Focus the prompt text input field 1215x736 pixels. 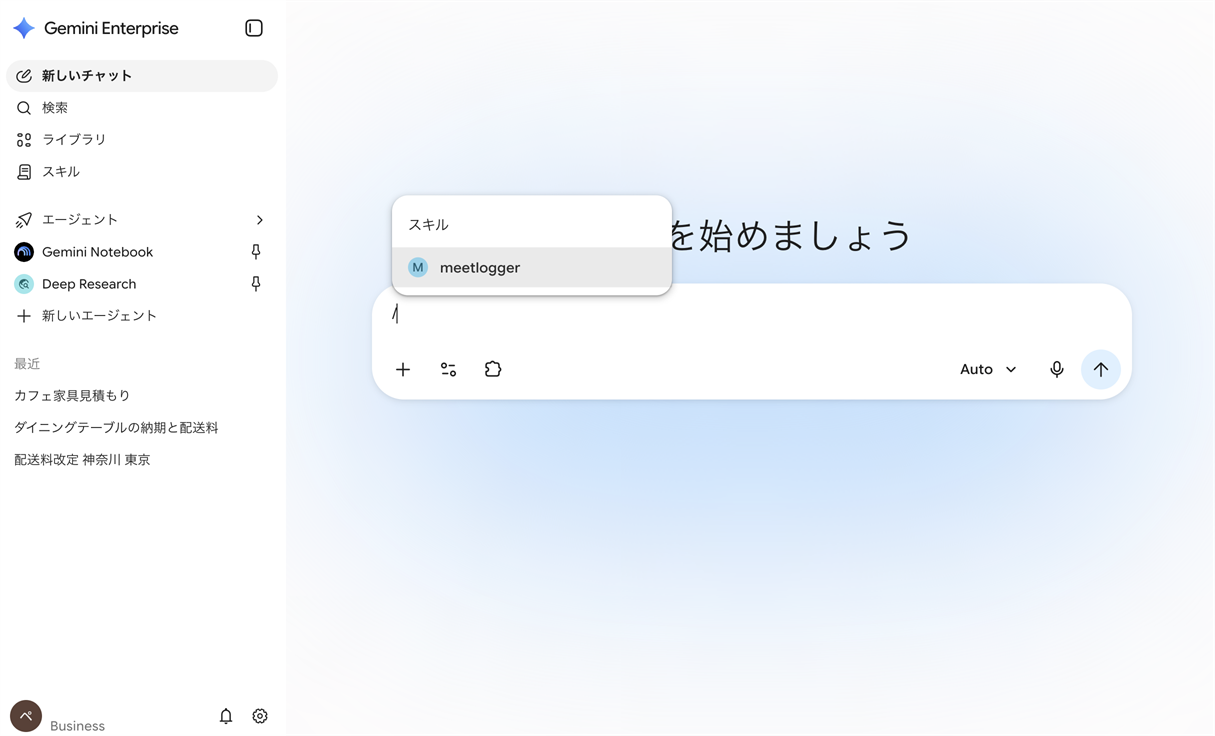click(x=752, y=314)
